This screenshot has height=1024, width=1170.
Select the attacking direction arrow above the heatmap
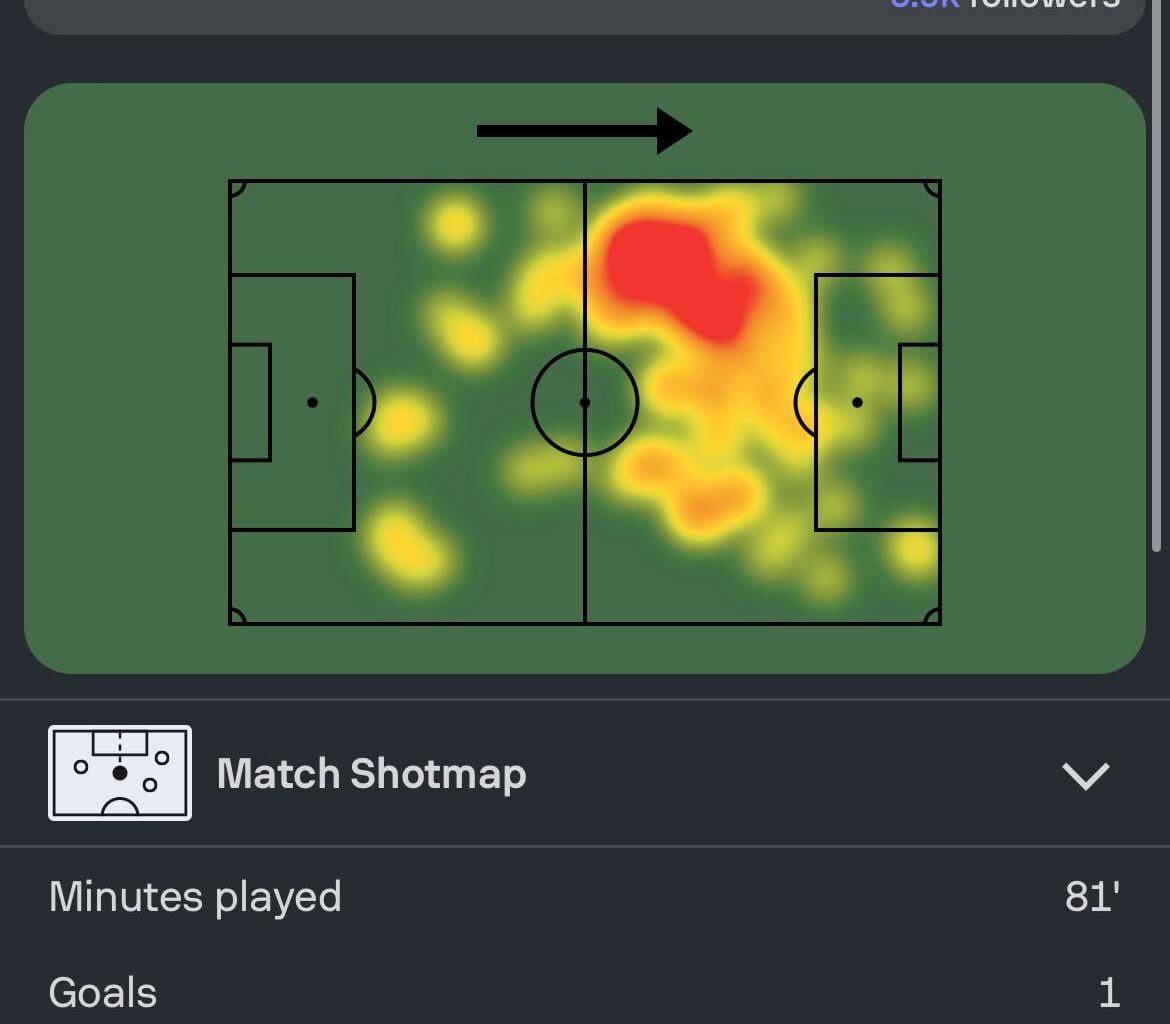click(583, 129)
